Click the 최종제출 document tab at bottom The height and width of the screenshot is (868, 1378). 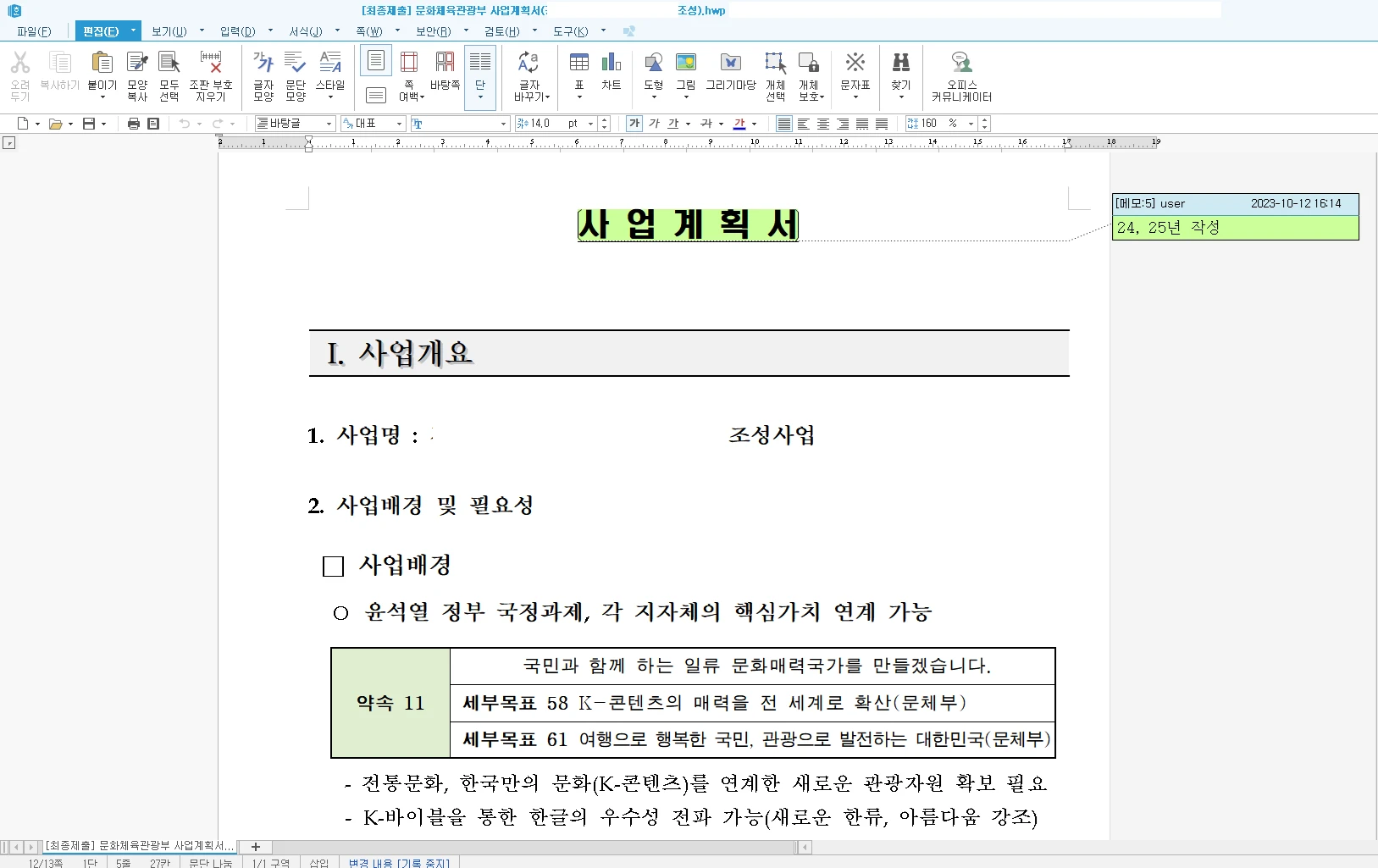click(x=140, y=846)
